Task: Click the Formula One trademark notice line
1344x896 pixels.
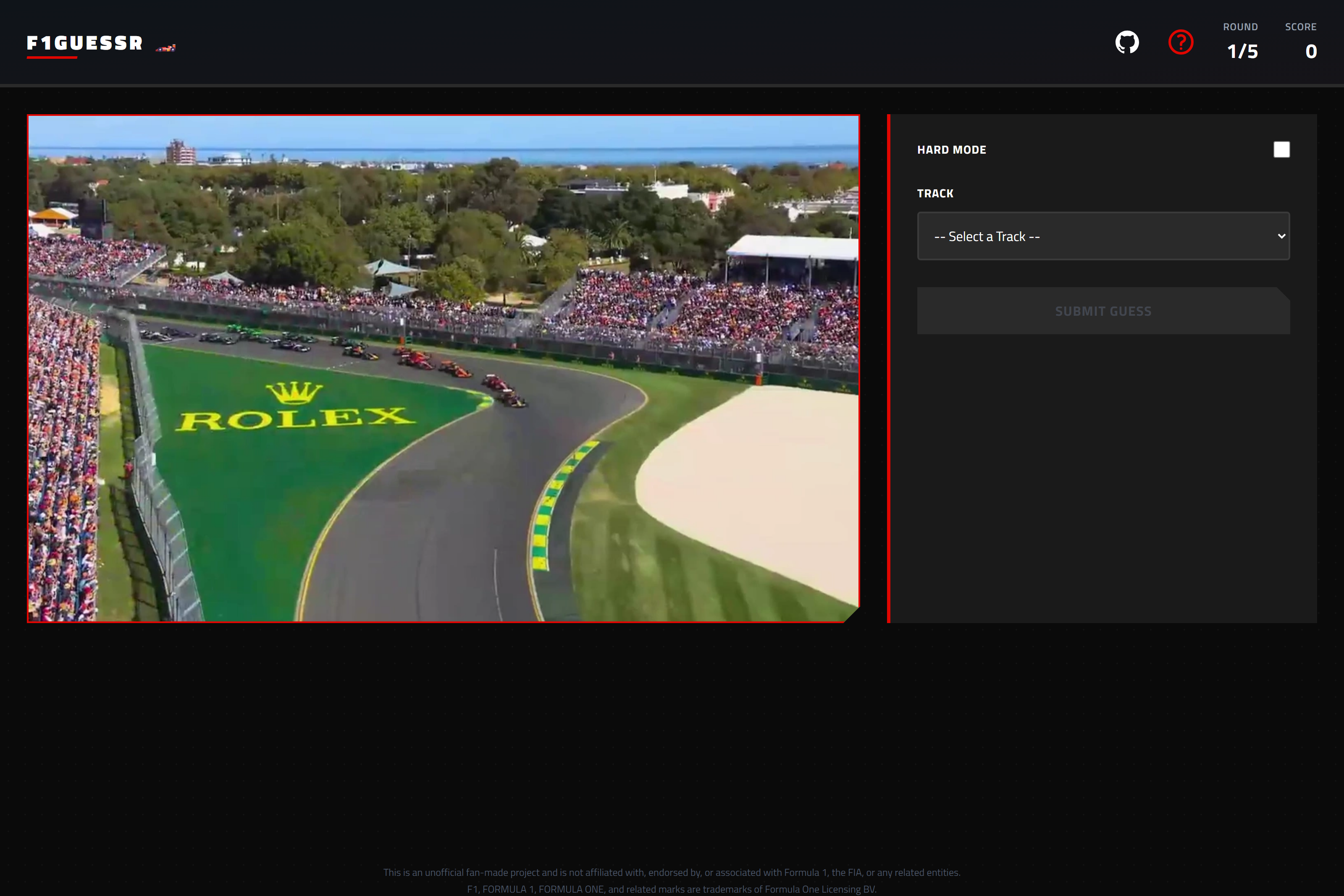Action: click(672, 889)
